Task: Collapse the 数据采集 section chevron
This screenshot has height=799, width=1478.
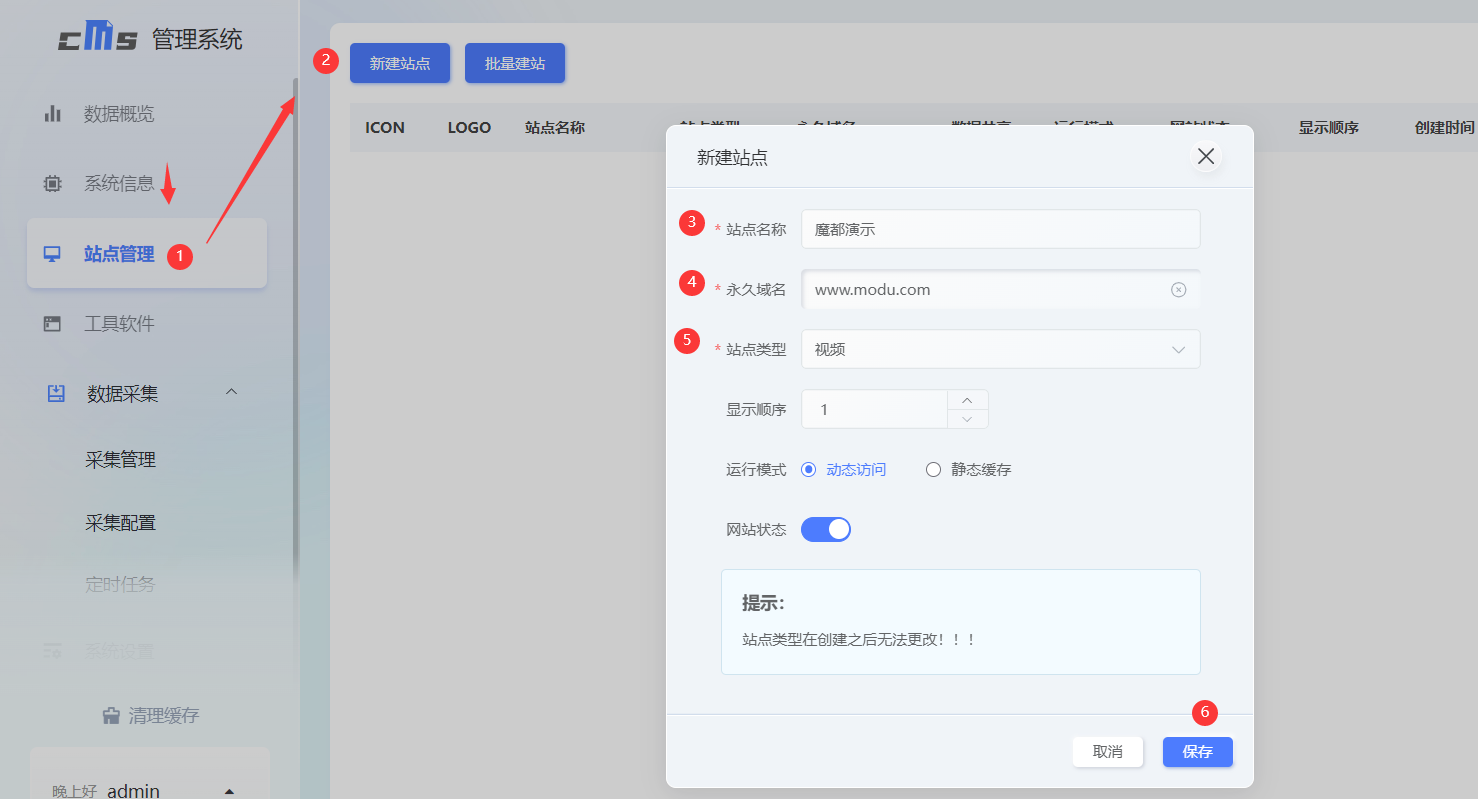Action: pos(231,393)
